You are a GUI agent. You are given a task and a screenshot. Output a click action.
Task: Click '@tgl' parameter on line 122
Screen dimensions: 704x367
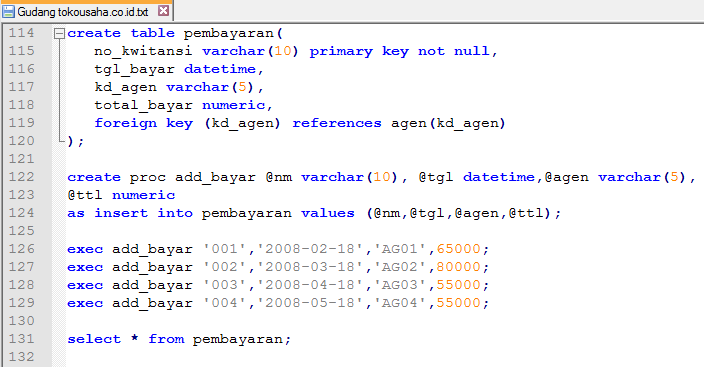click(x=436, y=177)
